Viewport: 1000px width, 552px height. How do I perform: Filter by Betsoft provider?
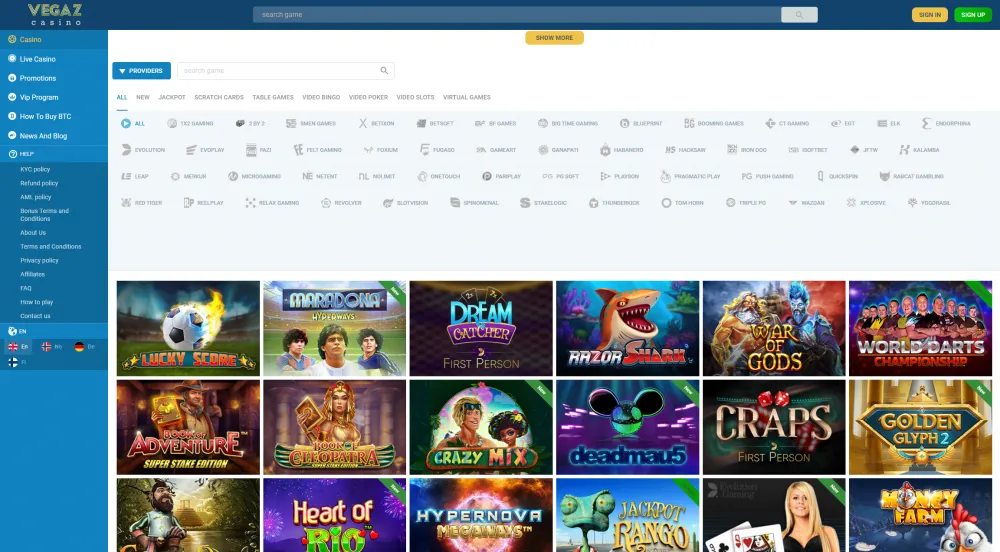pos(435,124)
